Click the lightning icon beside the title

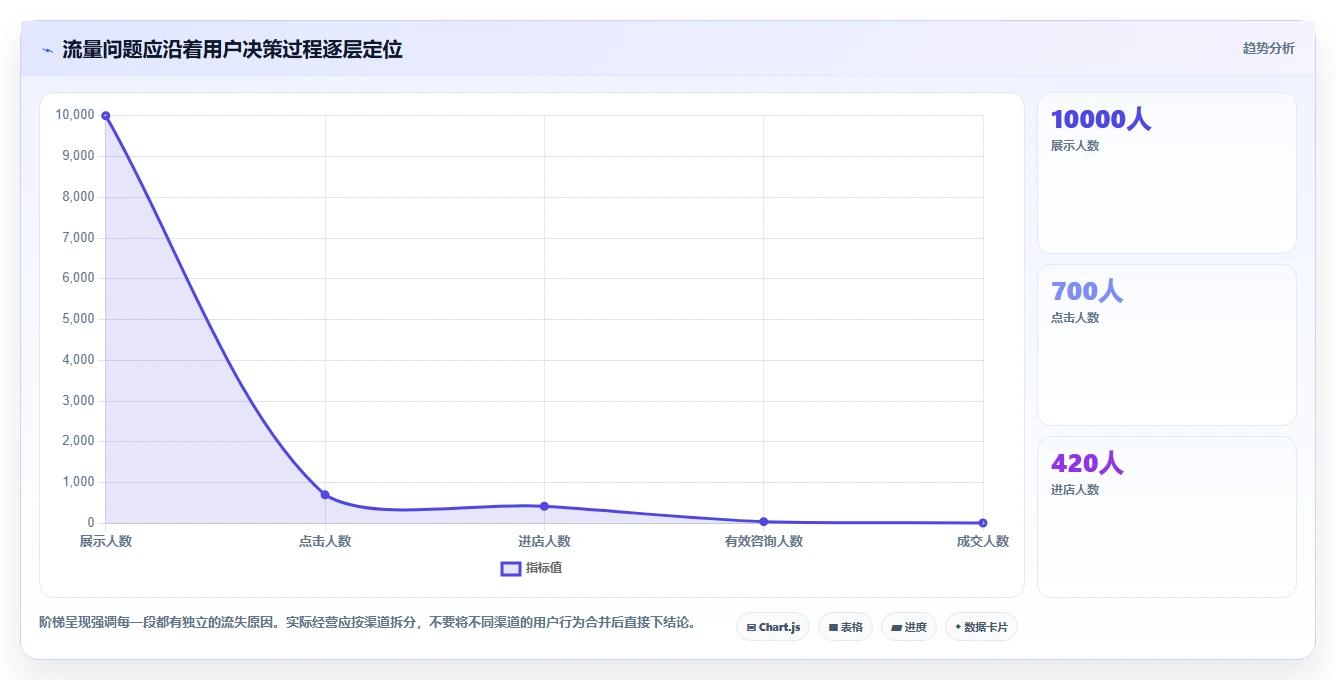coord(47,50)
